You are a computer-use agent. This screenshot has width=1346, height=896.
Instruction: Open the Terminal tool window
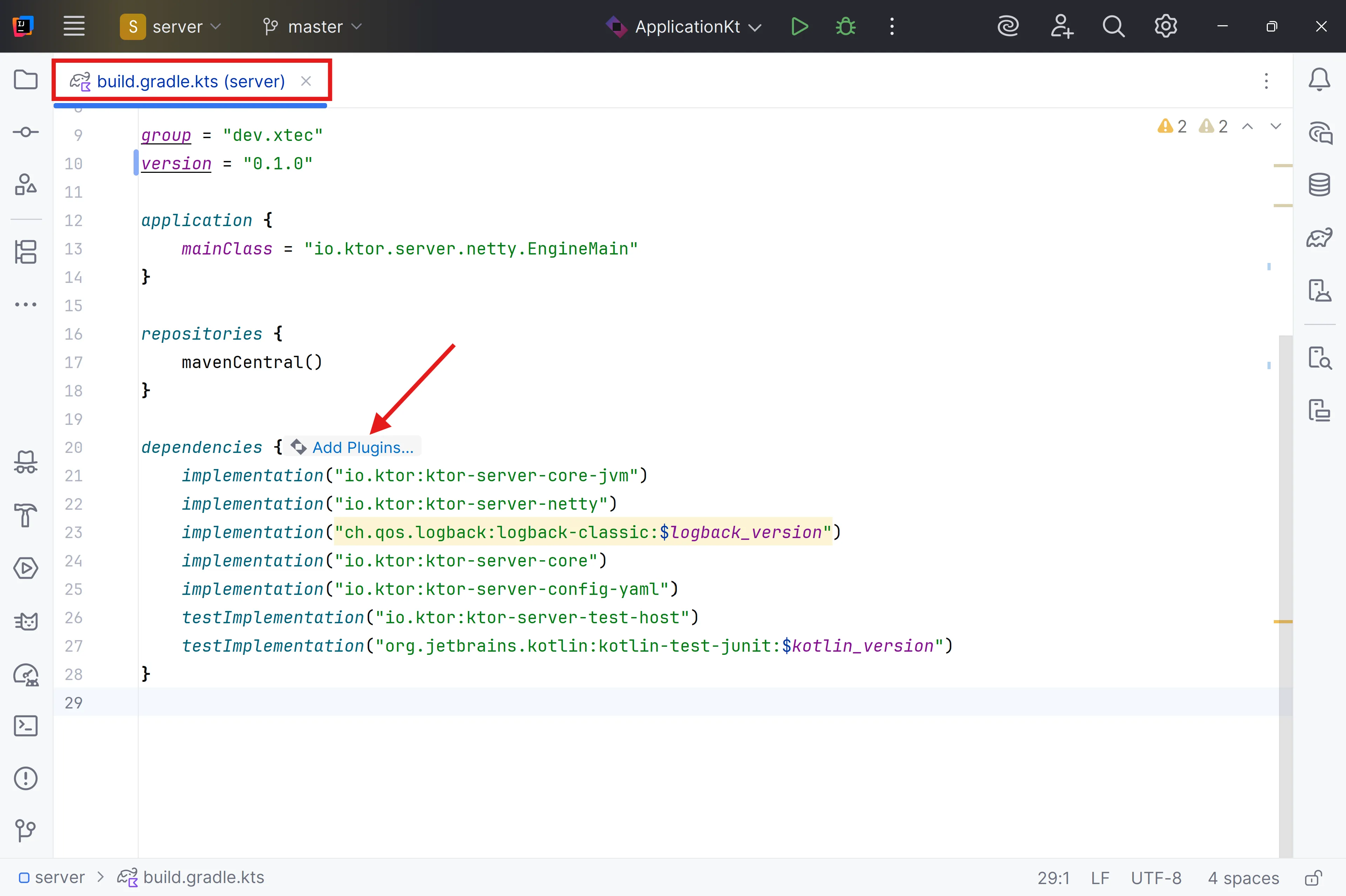26,726
